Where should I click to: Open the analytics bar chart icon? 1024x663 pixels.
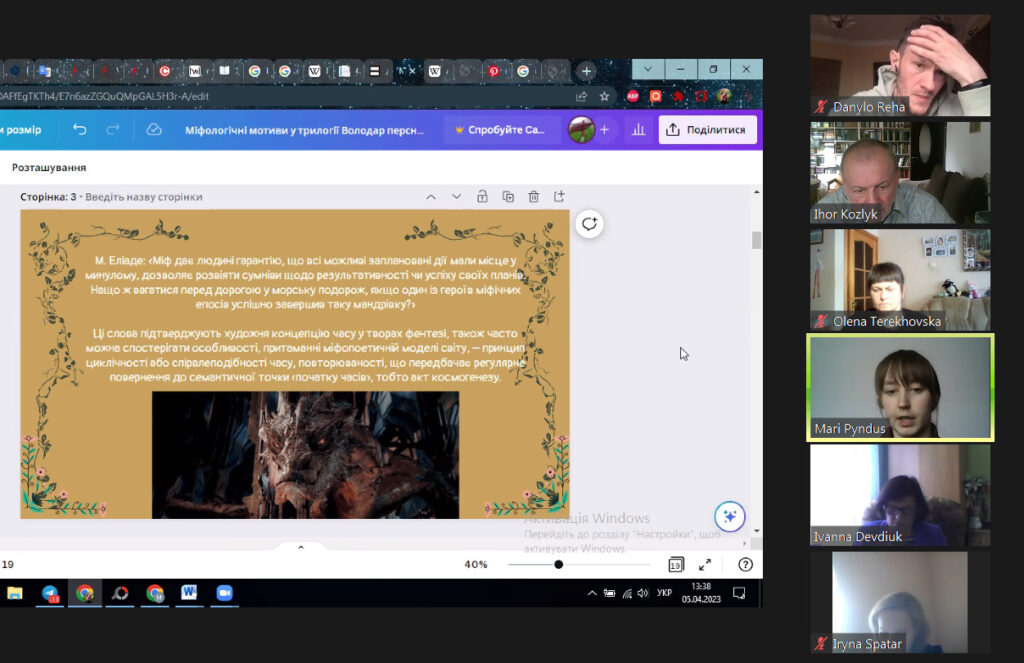coord(639,129)
